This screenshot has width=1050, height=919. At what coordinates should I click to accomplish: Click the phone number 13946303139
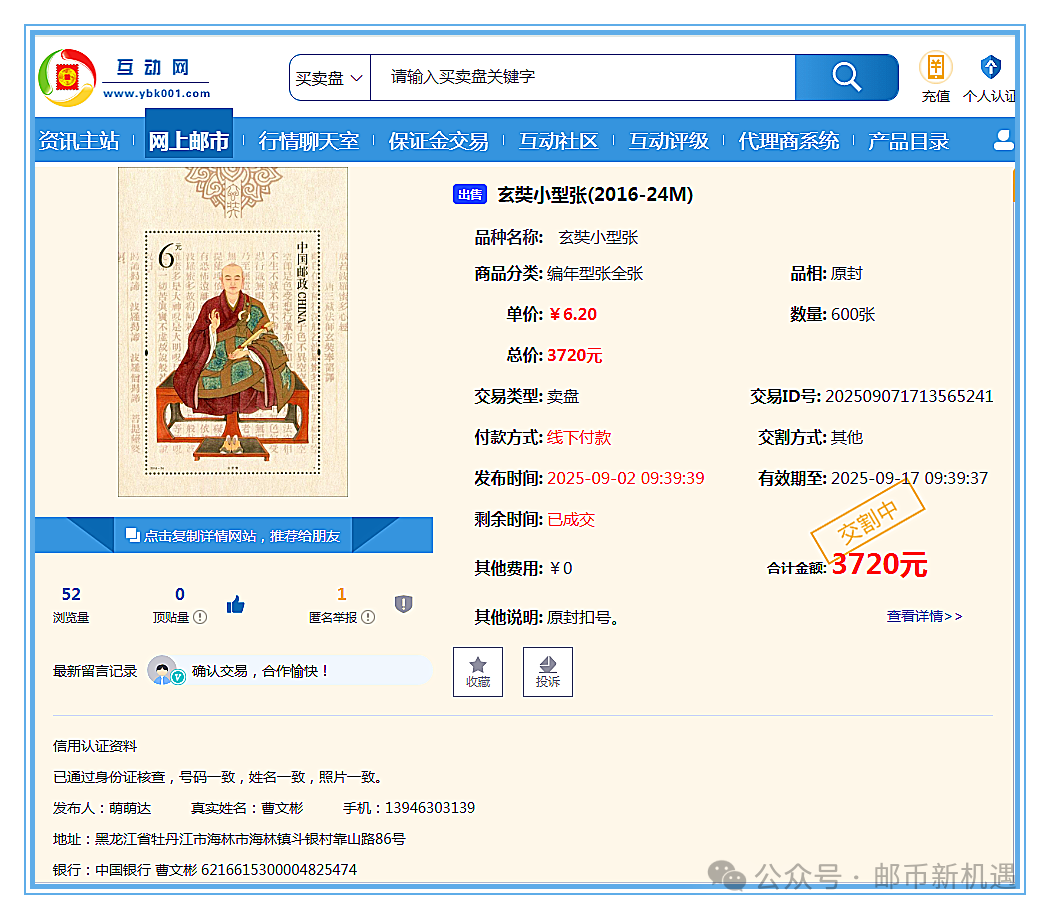(429, 808)
